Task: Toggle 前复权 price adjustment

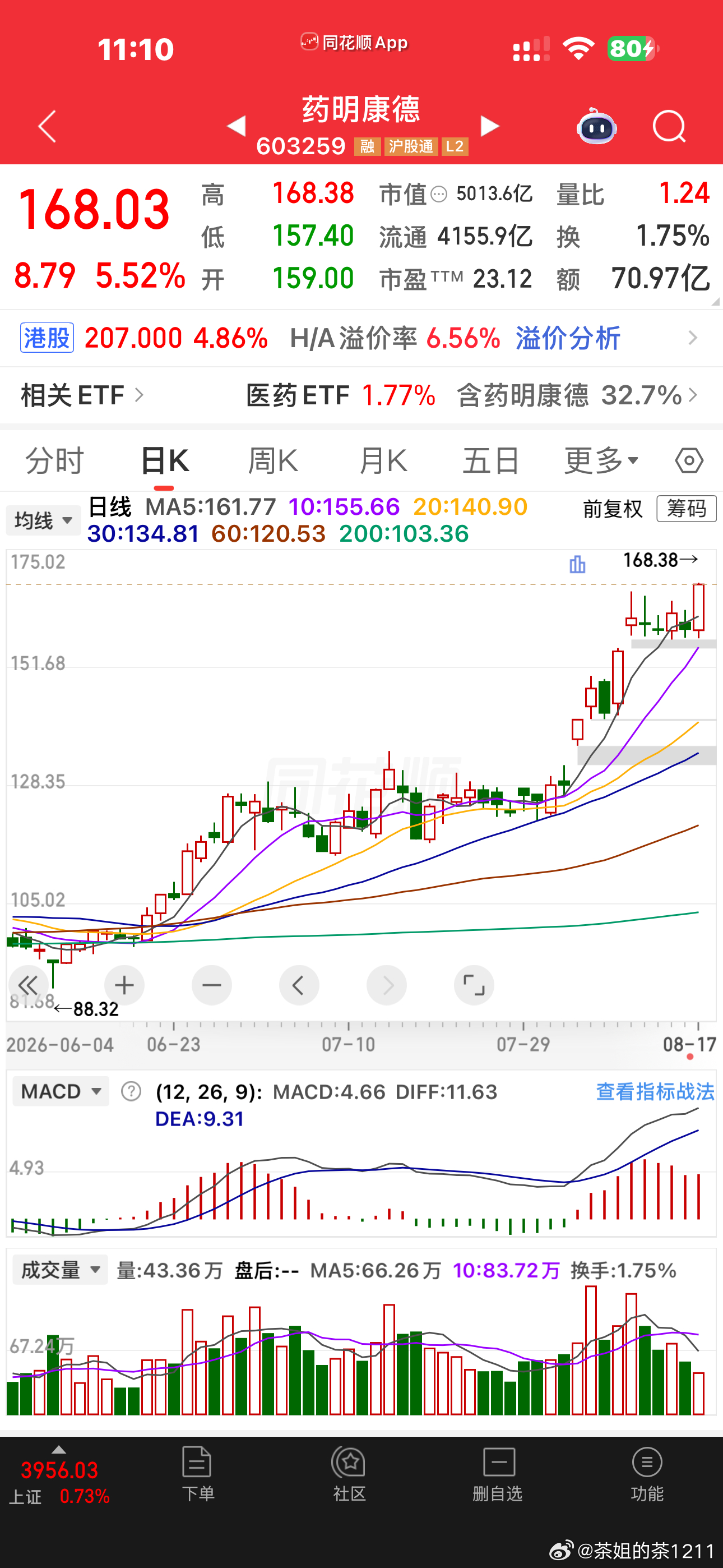Action: click(613, 509)
